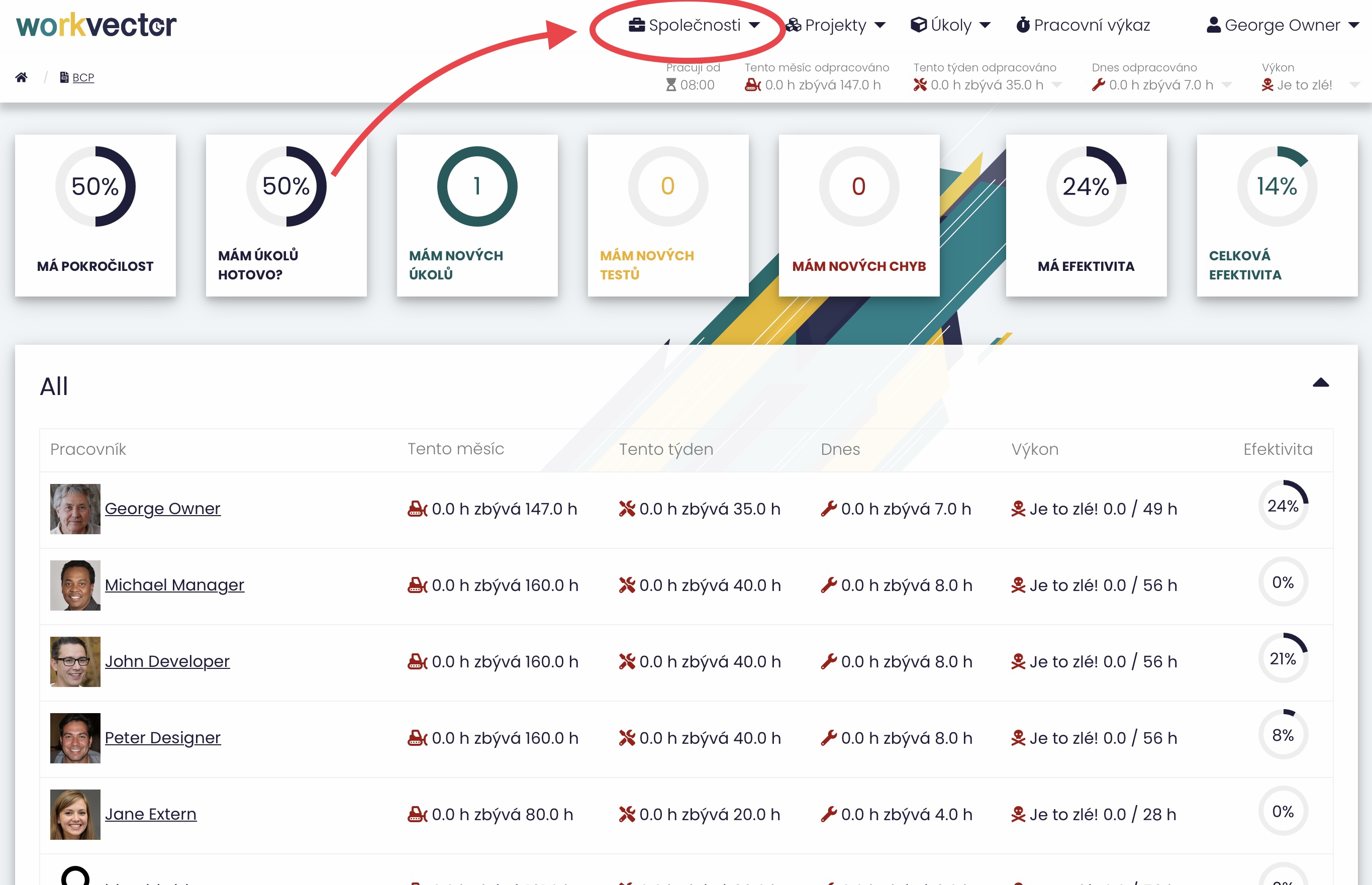Open Pracovní výkaz from top menu
Viewport: 1372px width, 885px height.
1091,25
